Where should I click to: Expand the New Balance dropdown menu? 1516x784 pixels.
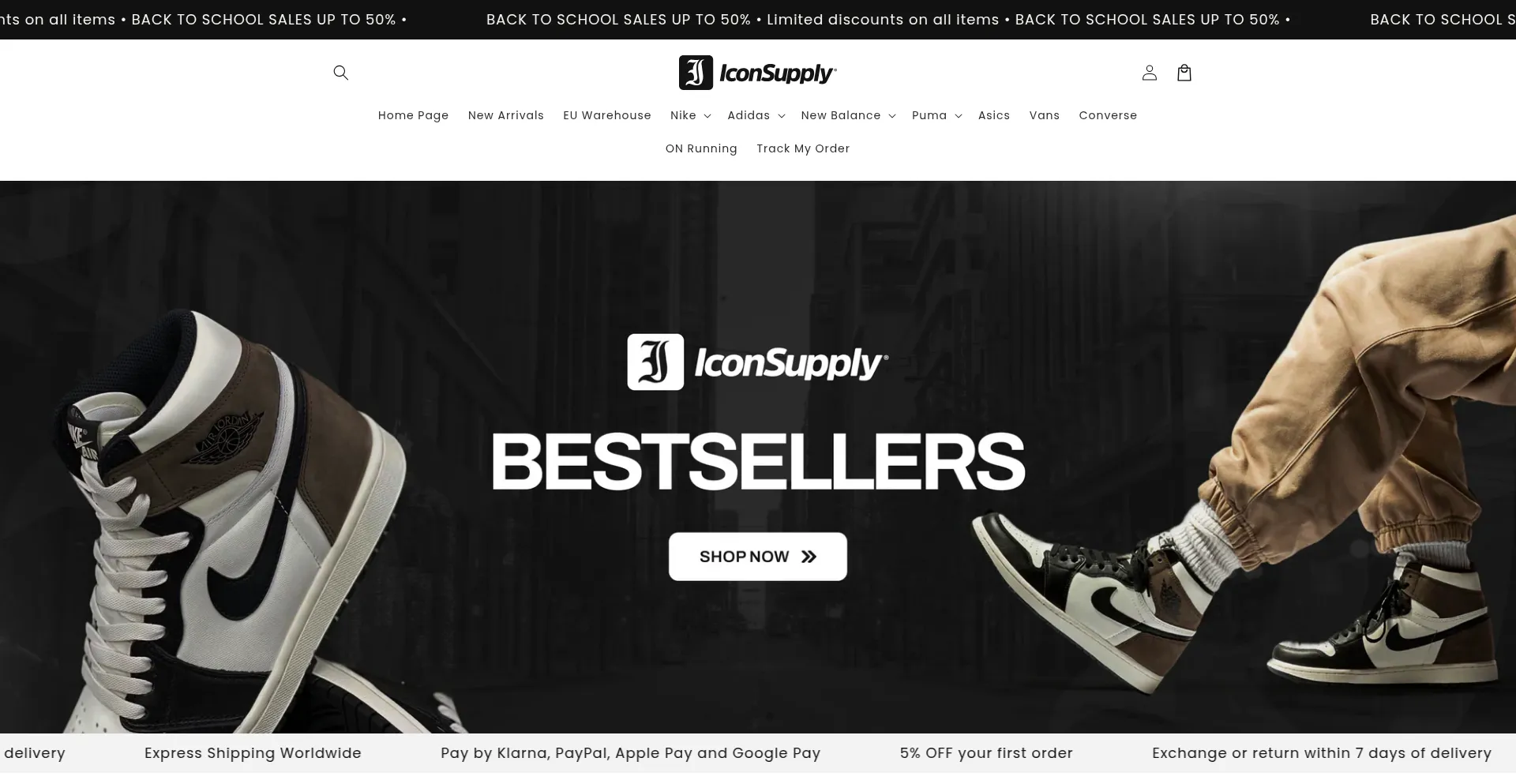point(848,115)
